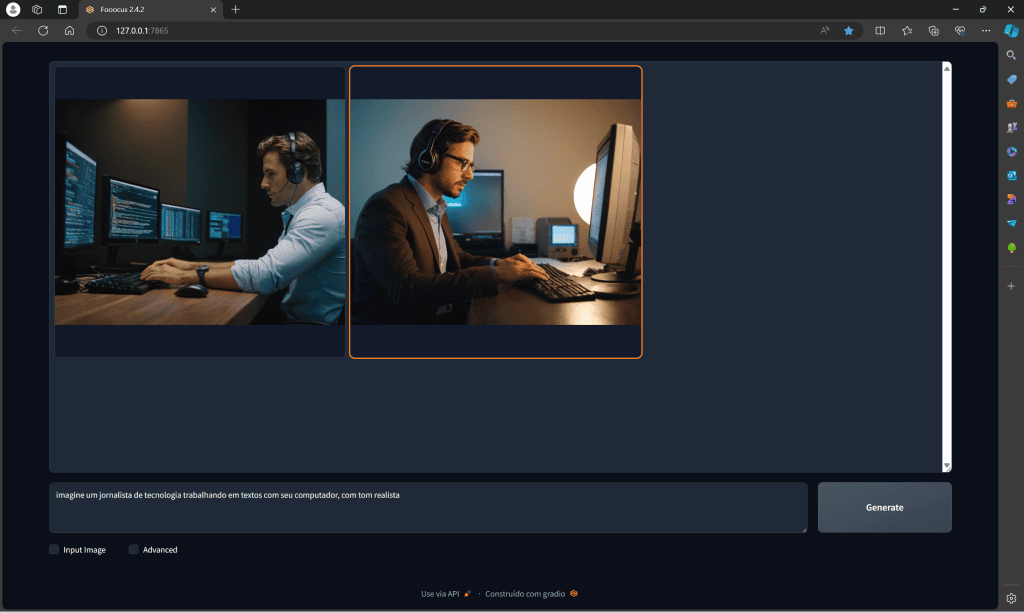The image size is (1024, 613).
Task: Open Search in the Edge sidebar
Action: tap(1011, 55)
